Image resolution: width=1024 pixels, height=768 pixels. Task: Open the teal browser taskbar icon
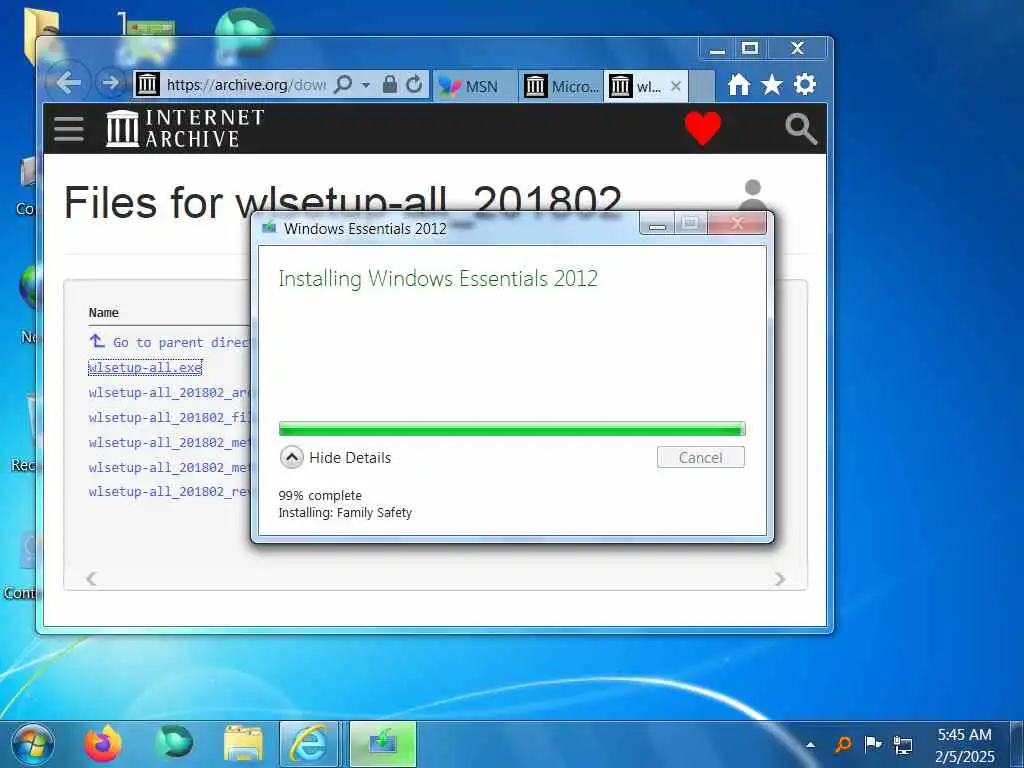tap(174, 743)
